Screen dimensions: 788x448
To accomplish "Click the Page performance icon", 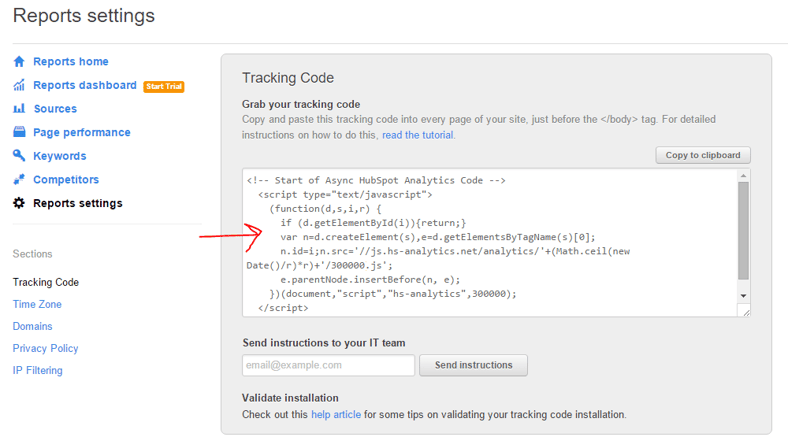I will tap(19, 132).
